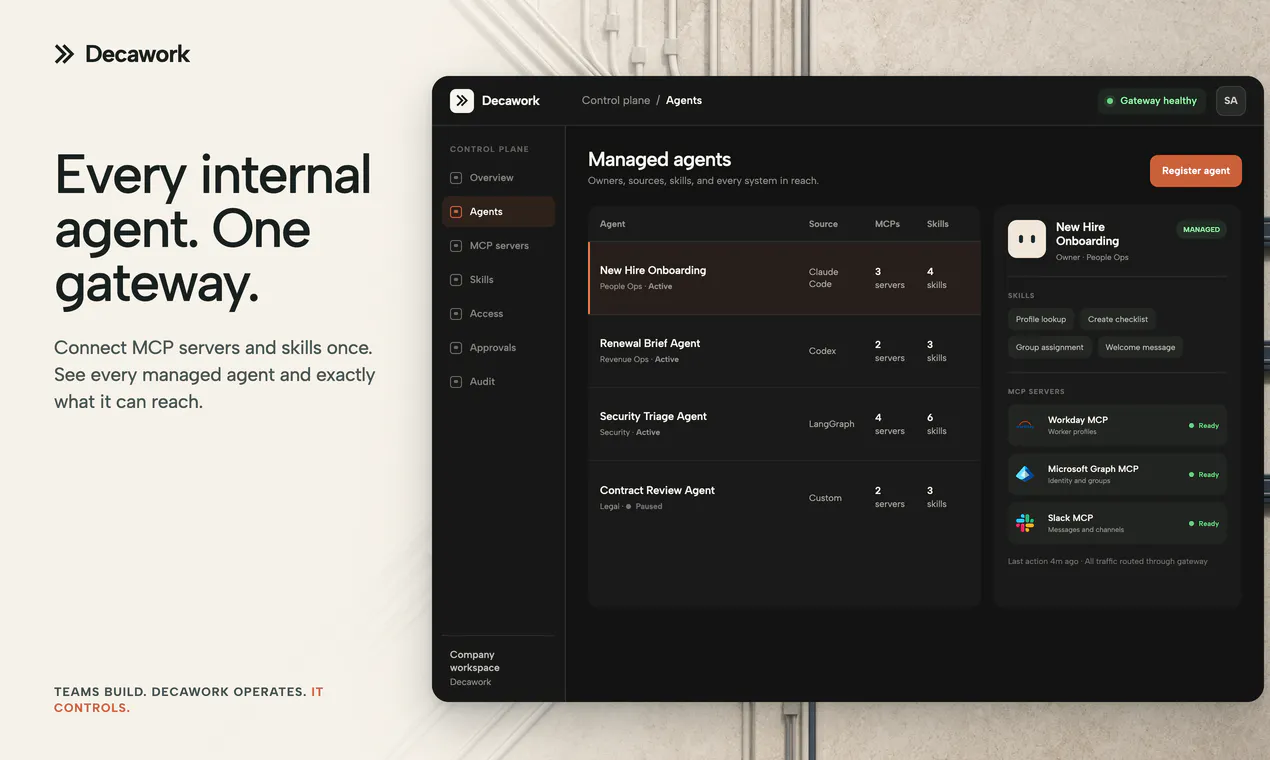1270x760 pixels.
Task: Click the Slack MCP logo icon
Action: [1025, 523]
